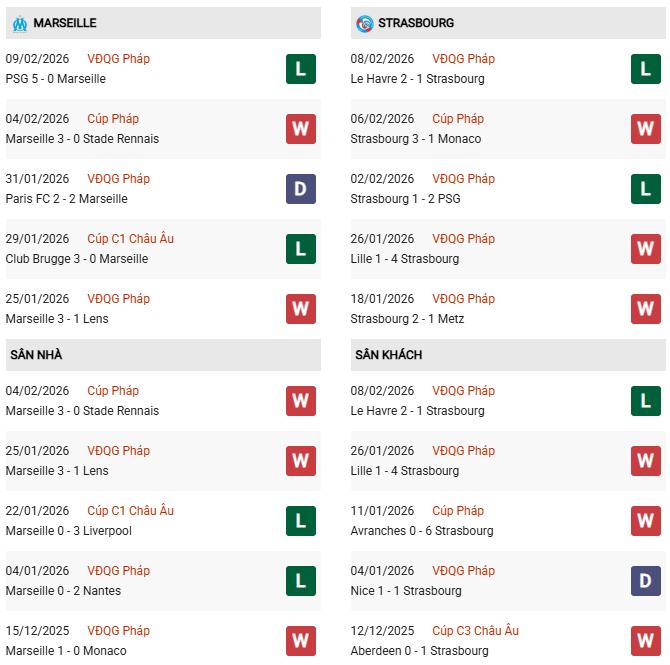670x665 pixels.
Task: Open Cúp C3 Châu Âu link for Aberdeen match
Action: (475, 631)
